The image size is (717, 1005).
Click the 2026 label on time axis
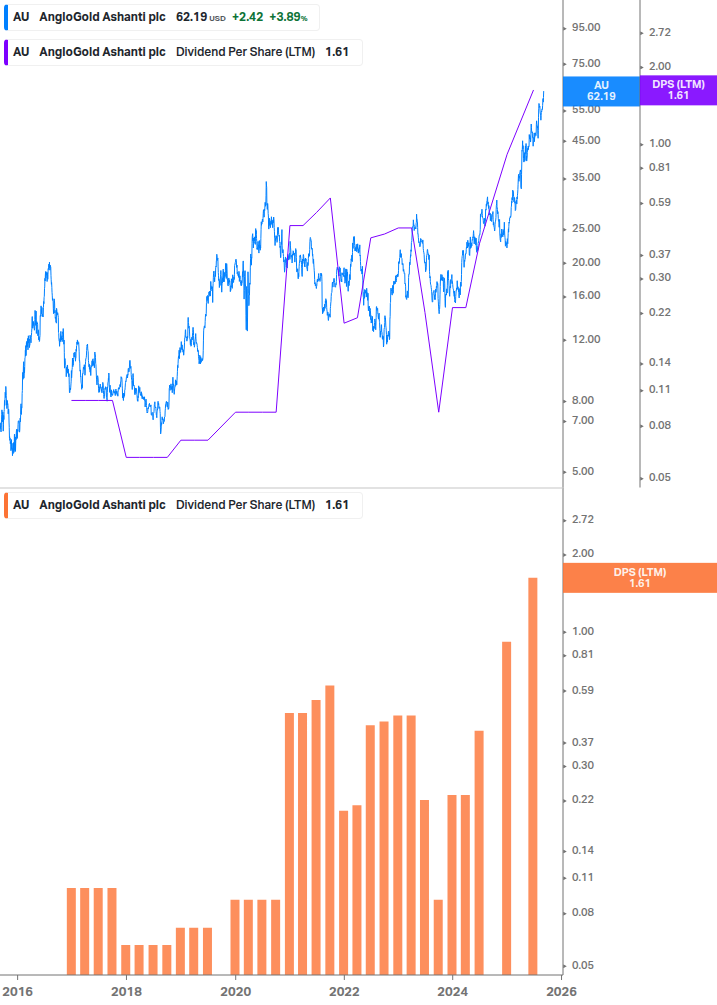pos(561,992)
